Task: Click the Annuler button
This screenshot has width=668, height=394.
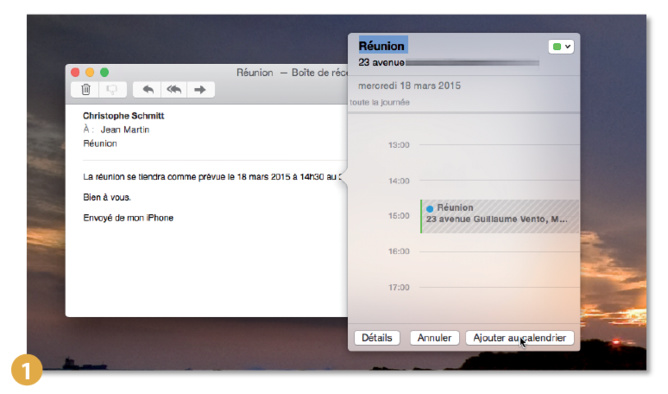Action: (434, 338)
